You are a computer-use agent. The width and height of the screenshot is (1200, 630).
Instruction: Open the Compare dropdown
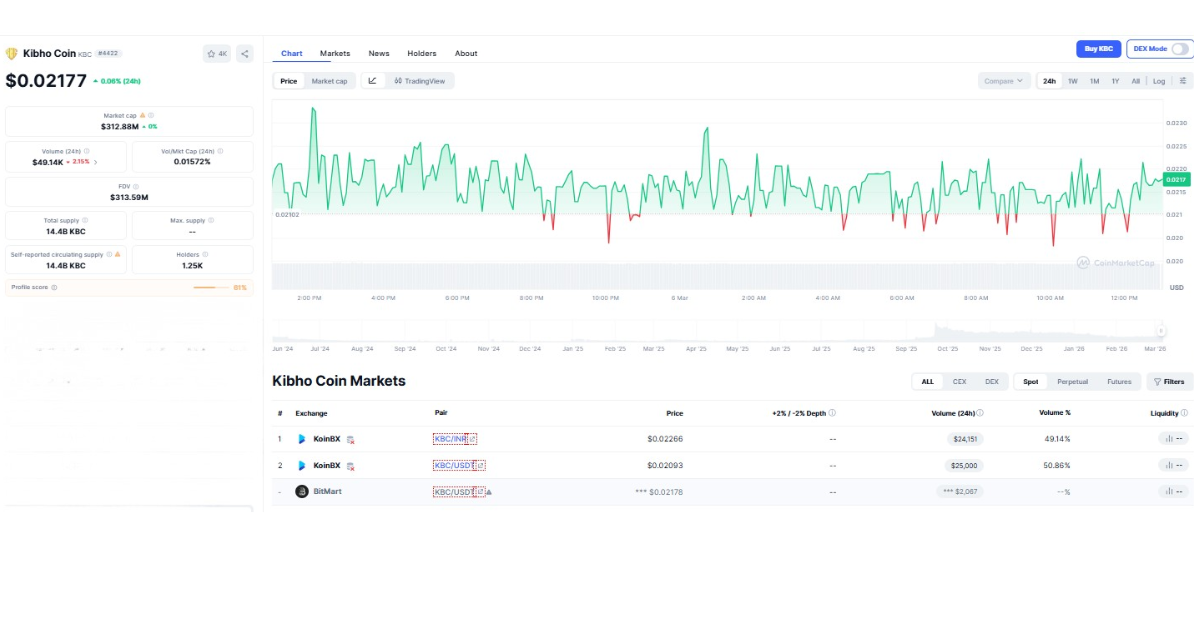[1003, 81]
